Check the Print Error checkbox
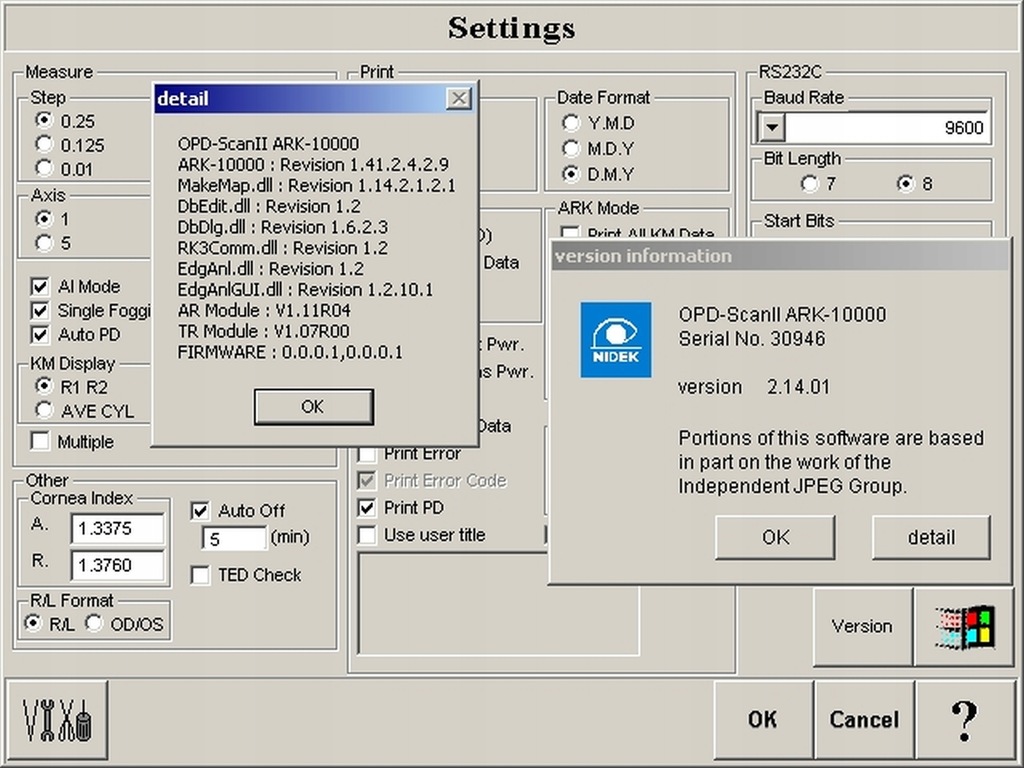Viewport: 1024px width, 768px height. (x=367, y=453)
